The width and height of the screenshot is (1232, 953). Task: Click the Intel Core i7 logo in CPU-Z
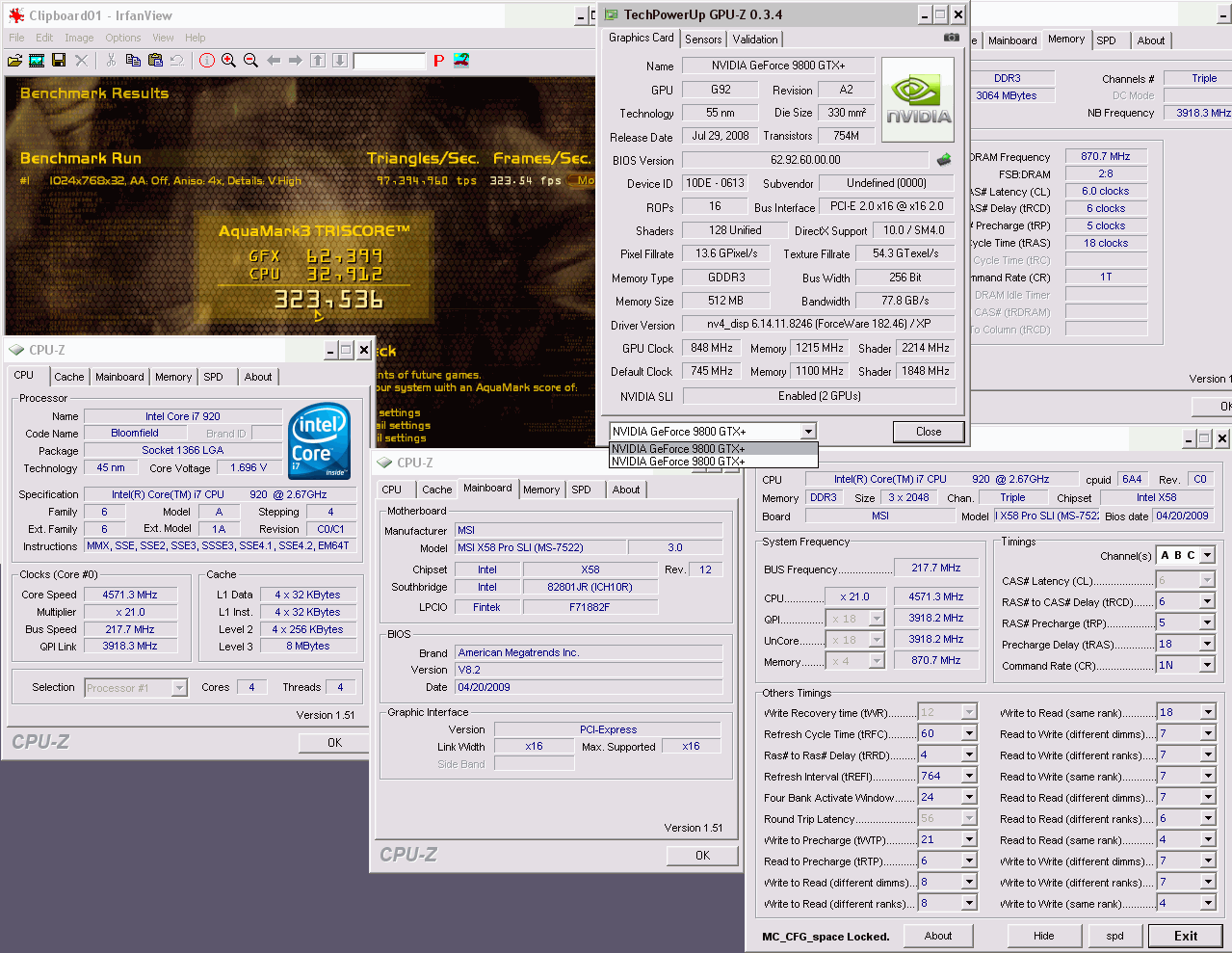(x=319, y=441)
